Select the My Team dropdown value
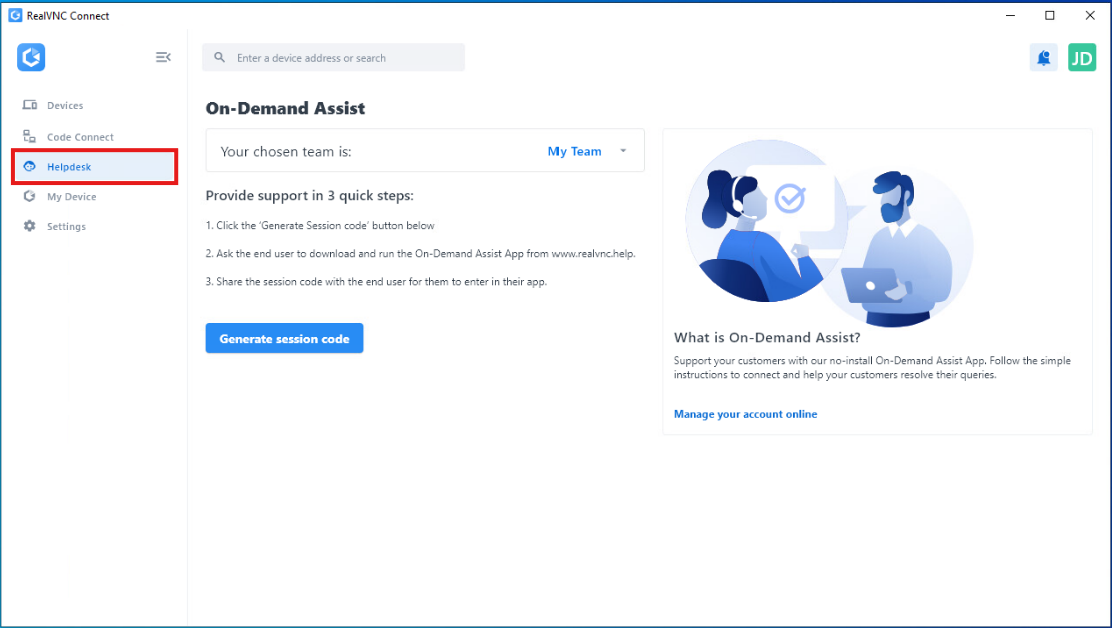The height and width of the screenshot is (628, 1112). pos(574,152)
